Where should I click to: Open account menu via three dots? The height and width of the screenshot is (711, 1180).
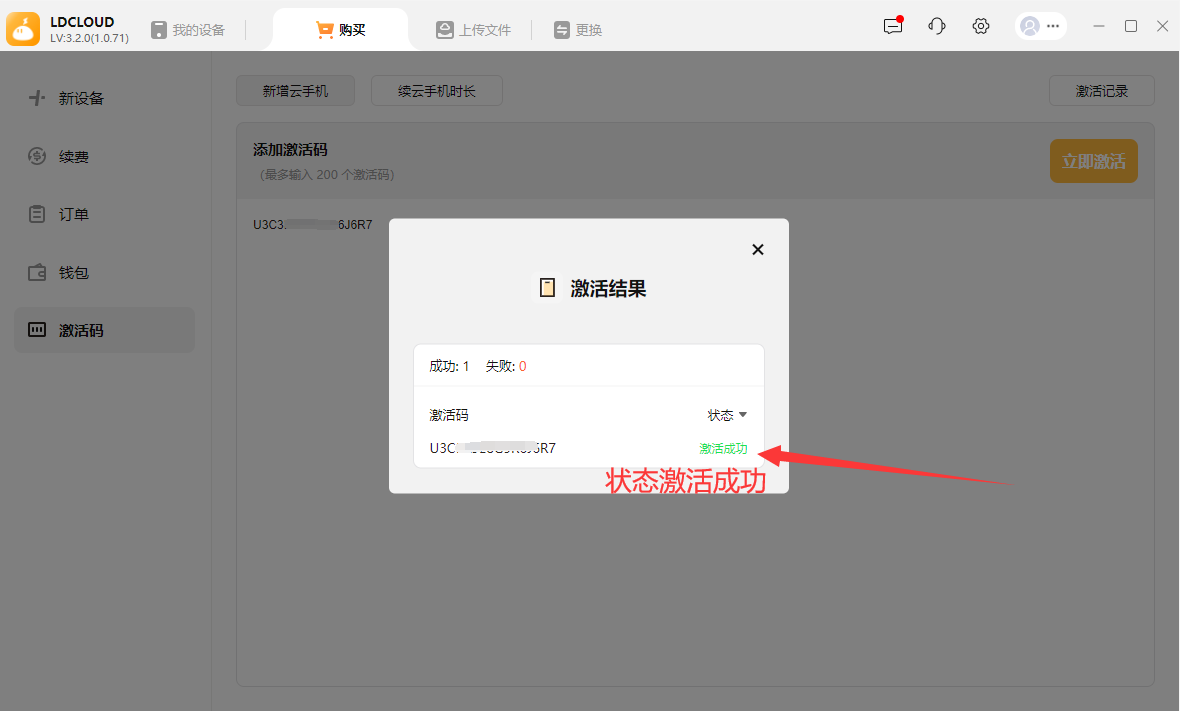tap(1053, 27)
